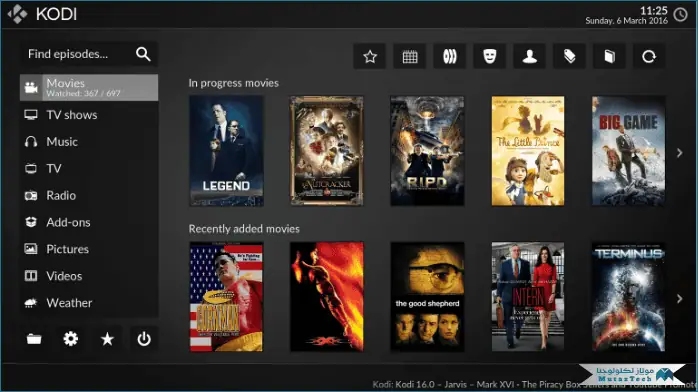Click the cloud Weather icon
This screenshot has width=698, height=392.
pos(31,303)
